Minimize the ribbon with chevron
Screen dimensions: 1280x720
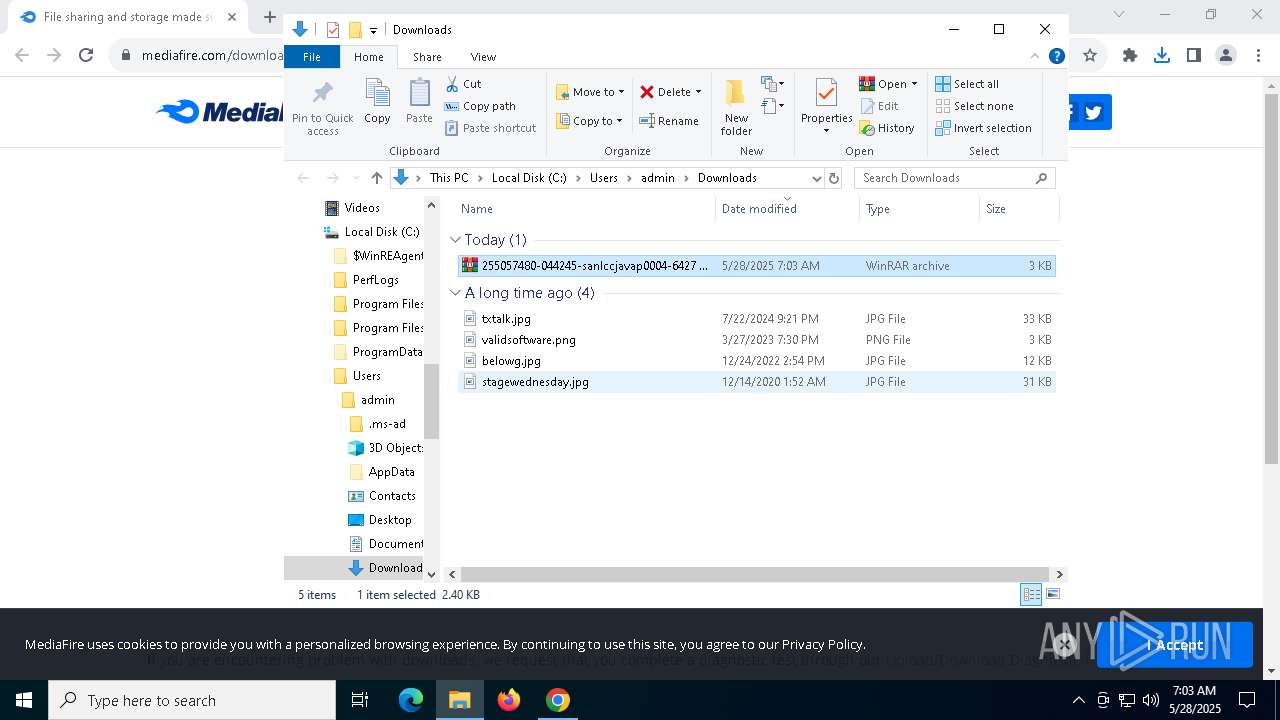[x=1035, y=57]
